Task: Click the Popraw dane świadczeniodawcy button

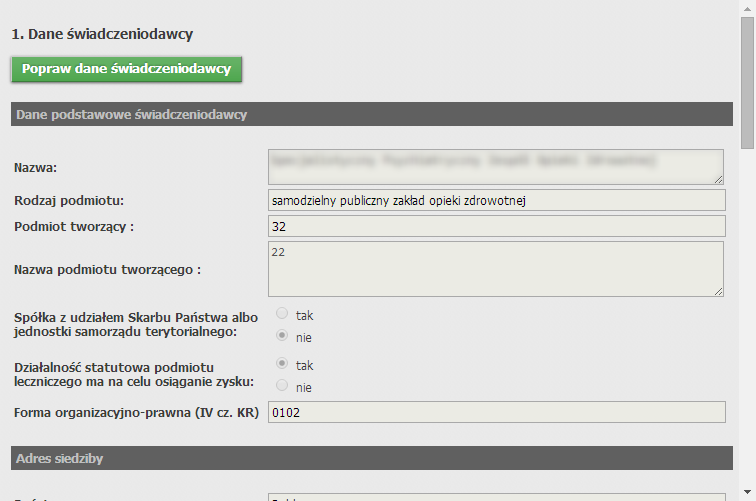Action: click(126, 69)
